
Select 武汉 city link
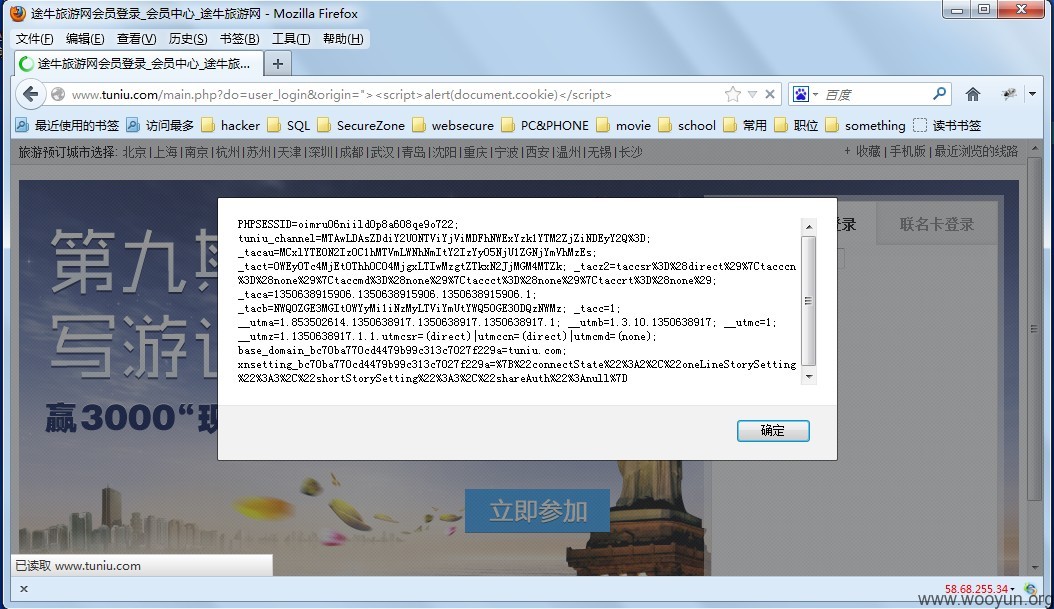point(382,152)
